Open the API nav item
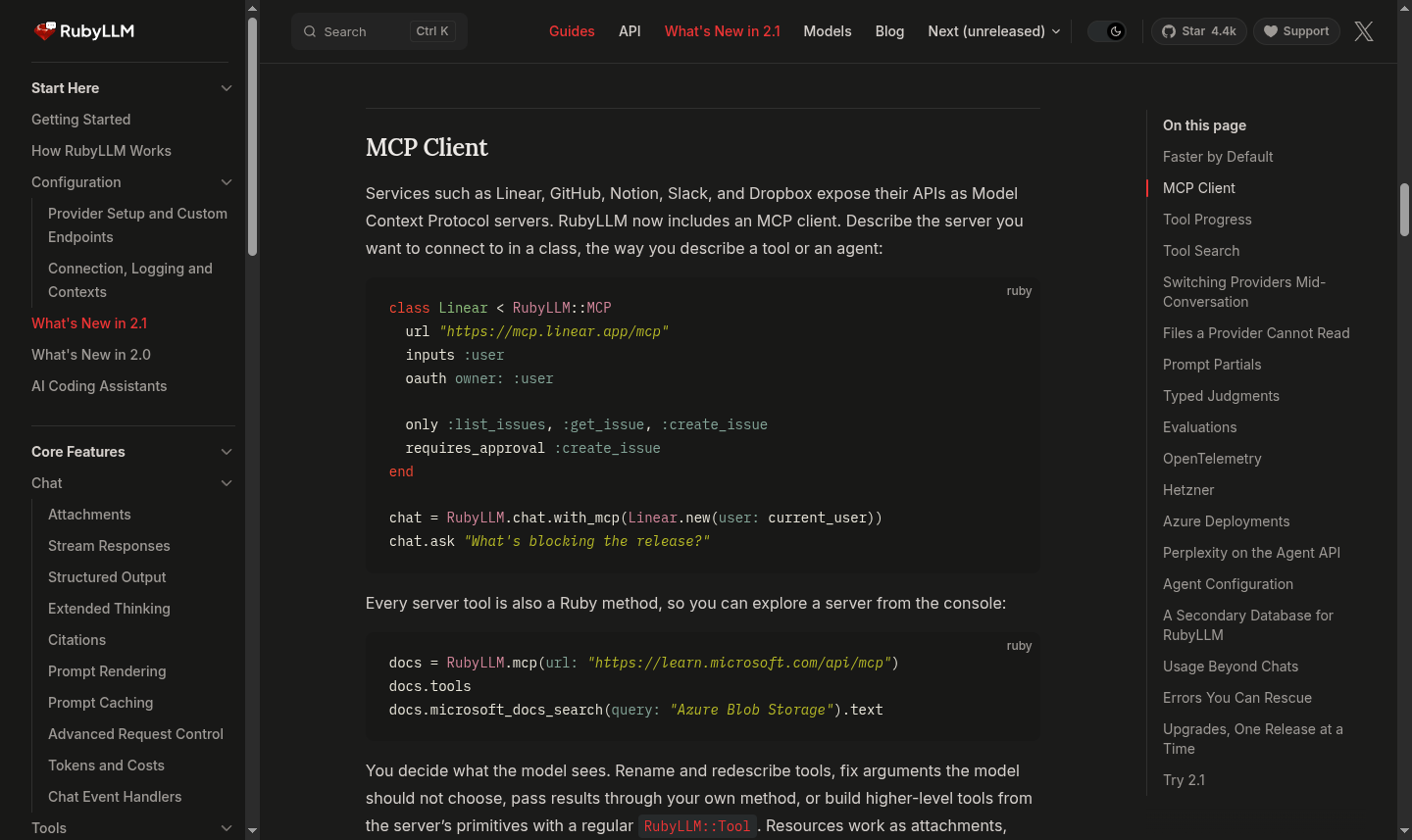The height and width of the screenshot is (840, 1412). [630, 31]
